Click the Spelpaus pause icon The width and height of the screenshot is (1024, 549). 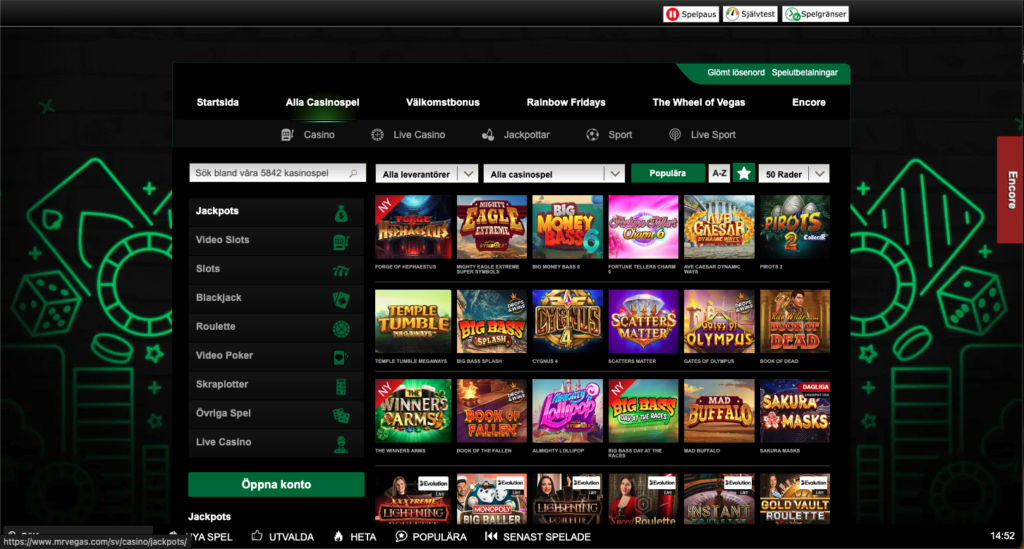point(672,14)
